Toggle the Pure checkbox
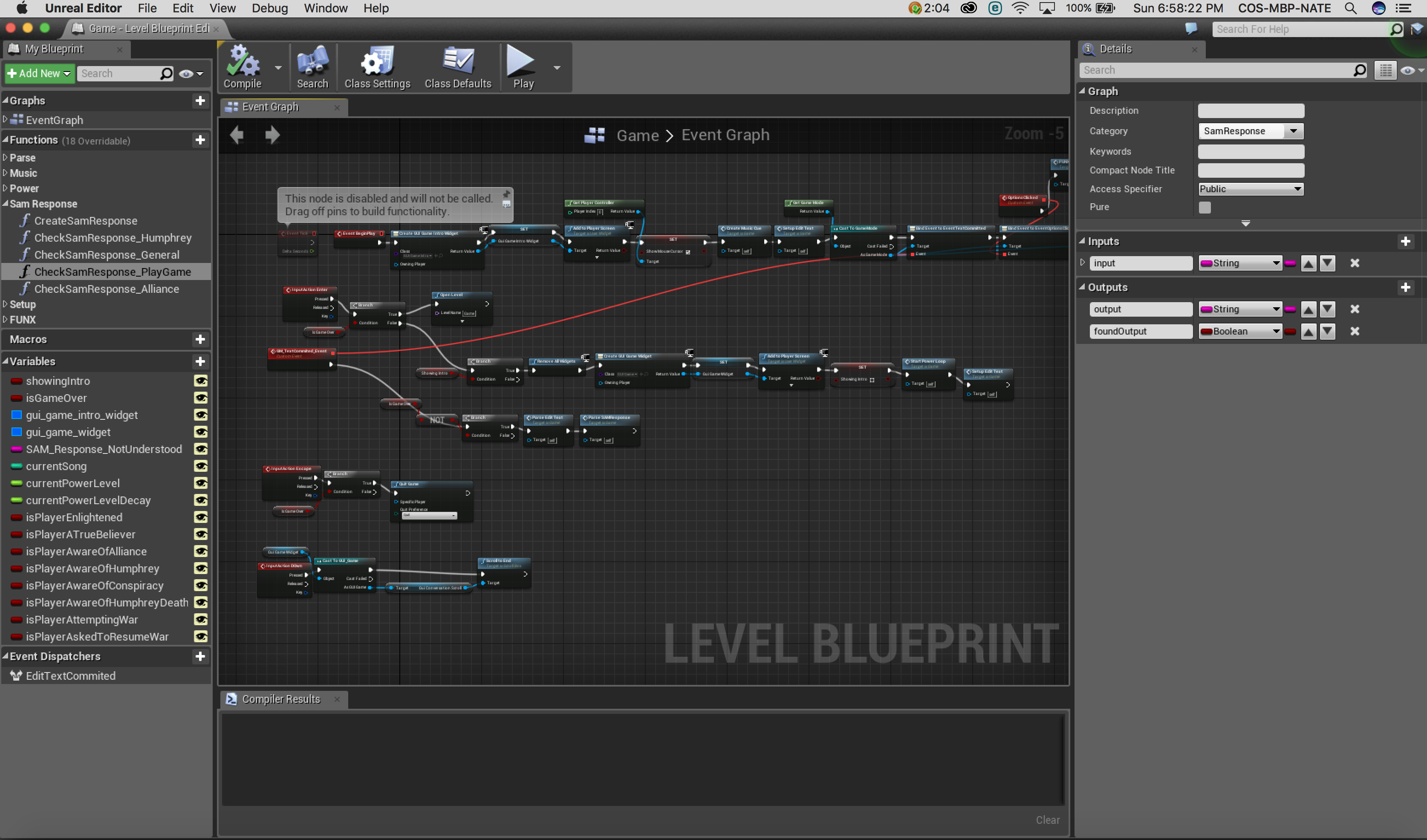 (1205, 207)
